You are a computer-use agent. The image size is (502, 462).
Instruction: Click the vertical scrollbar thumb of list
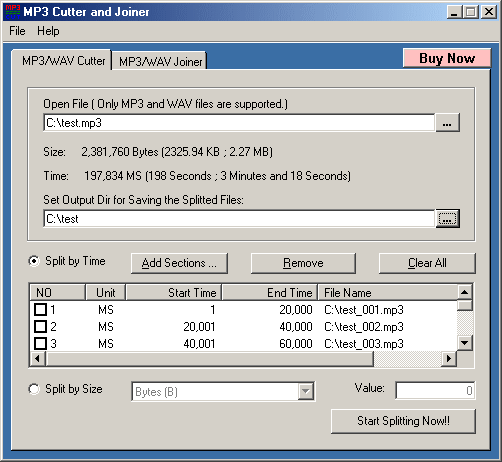pyautogui.click(x=465, y=306)
